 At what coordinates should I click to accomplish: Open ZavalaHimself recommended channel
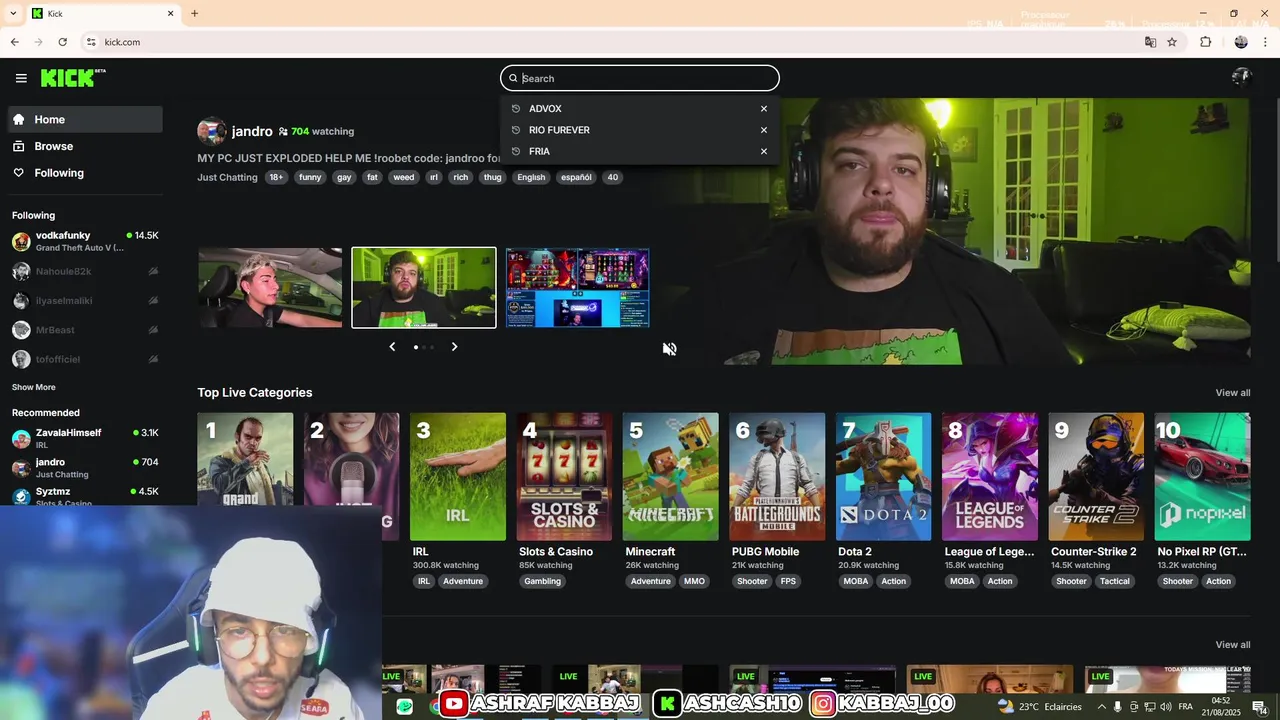(x=85, y=438)
